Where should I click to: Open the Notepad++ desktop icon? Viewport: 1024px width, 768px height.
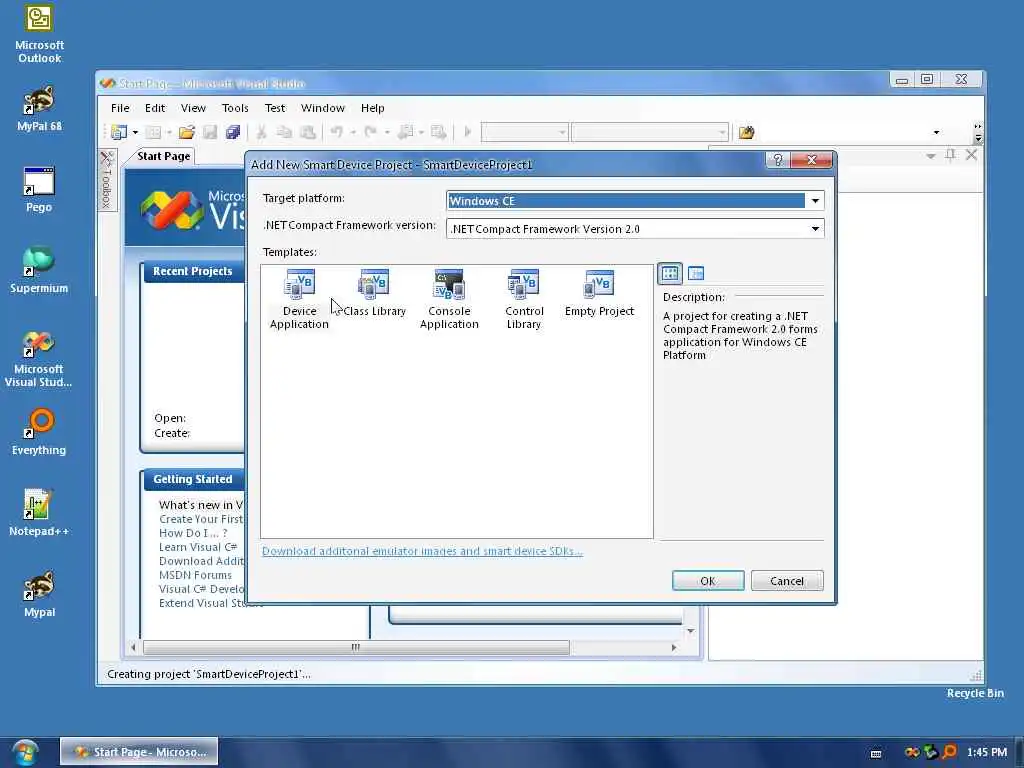(39, 513)
